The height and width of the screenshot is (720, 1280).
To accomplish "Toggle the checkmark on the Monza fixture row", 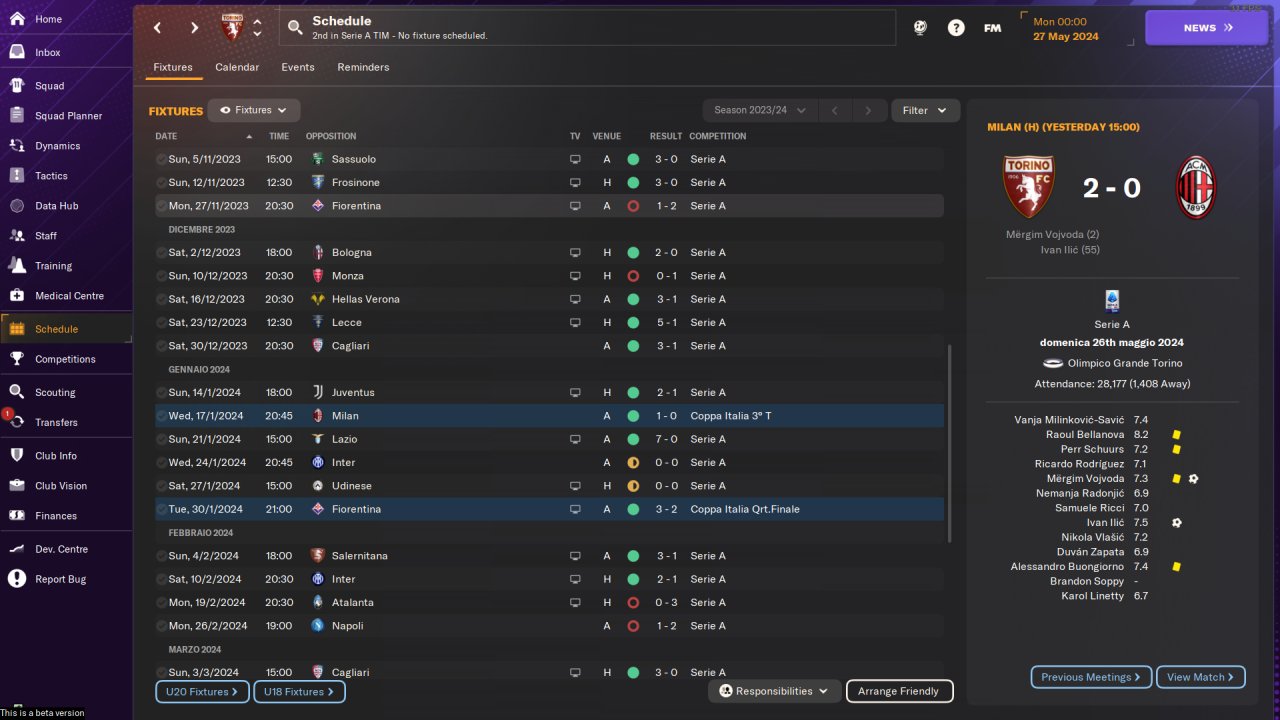I will pos(161,275).
